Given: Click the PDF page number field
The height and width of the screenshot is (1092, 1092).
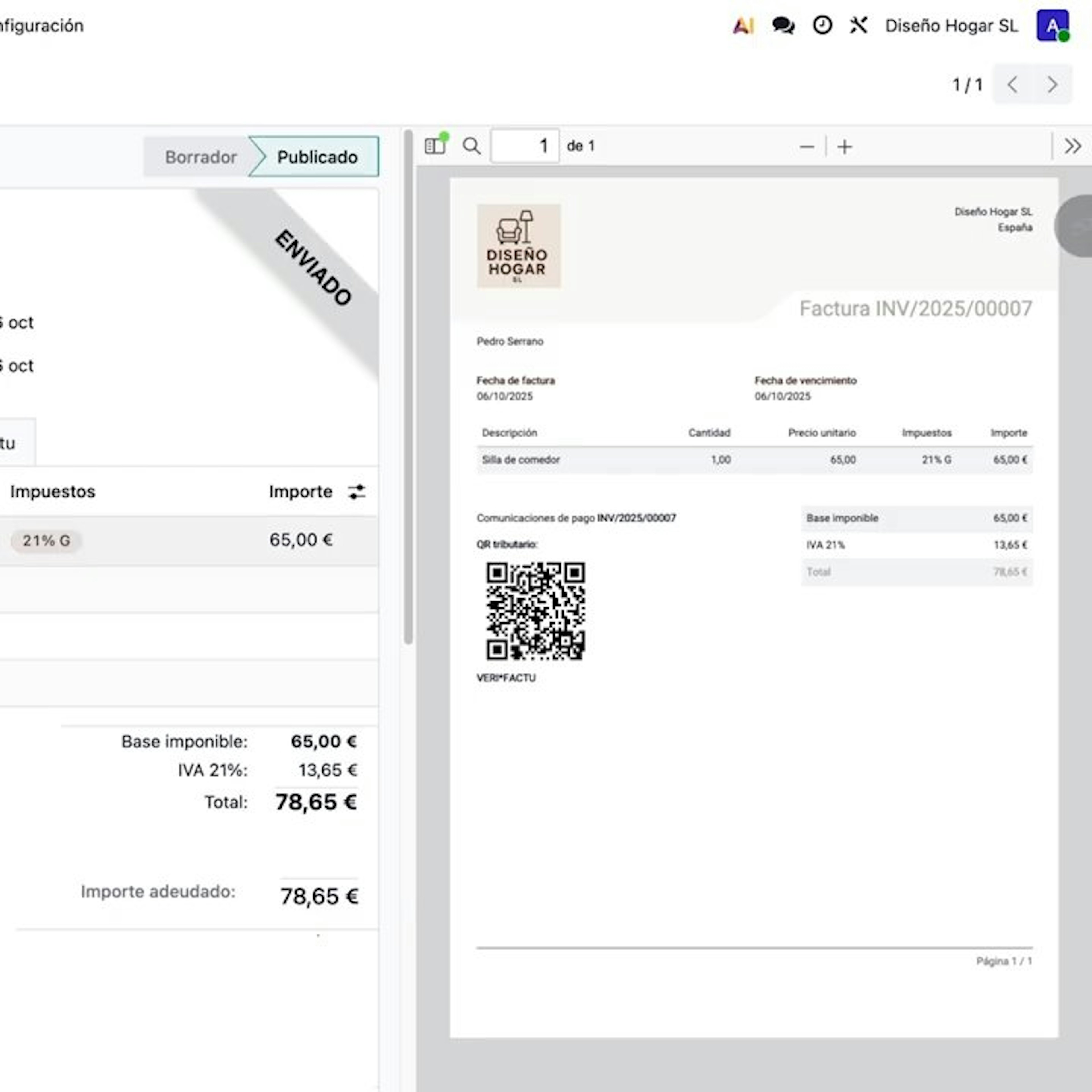Looking at the screenshot, I should click(x=524, y=146).
